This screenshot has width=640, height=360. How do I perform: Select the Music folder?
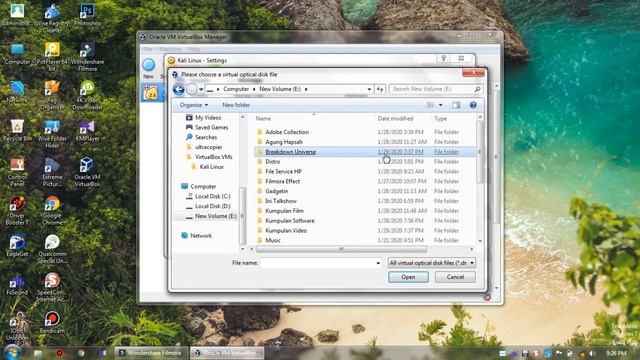[x=364, y=240]
